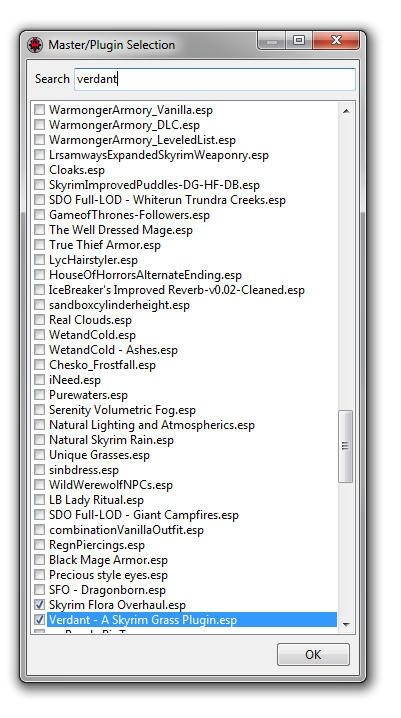Minimize the Master/Plugin Selection window

pyautogui.click(x=272, y=41)
